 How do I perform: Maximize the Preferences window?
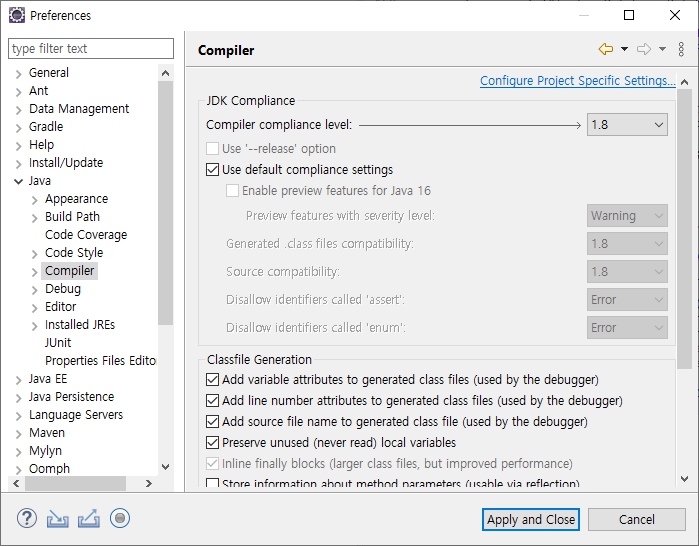pyautogui.click(x=629, y=15)
